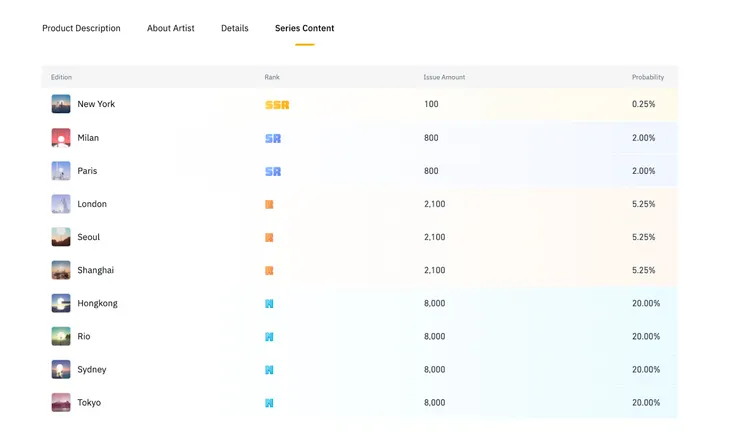Click the London edition thumbnail
The width and height of the screenshot is (740, 445).
pyautogui.click(x=61, y=204)
